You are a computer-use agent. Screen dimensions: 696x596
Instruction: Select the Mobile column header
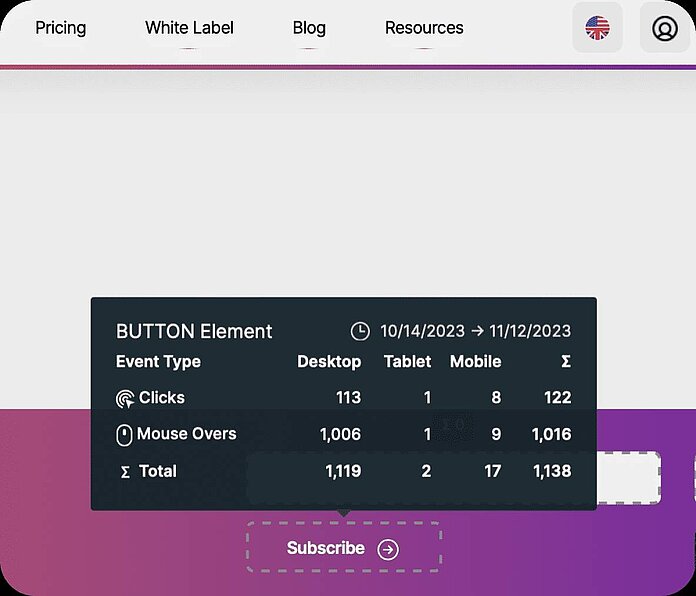coord(475,362)
